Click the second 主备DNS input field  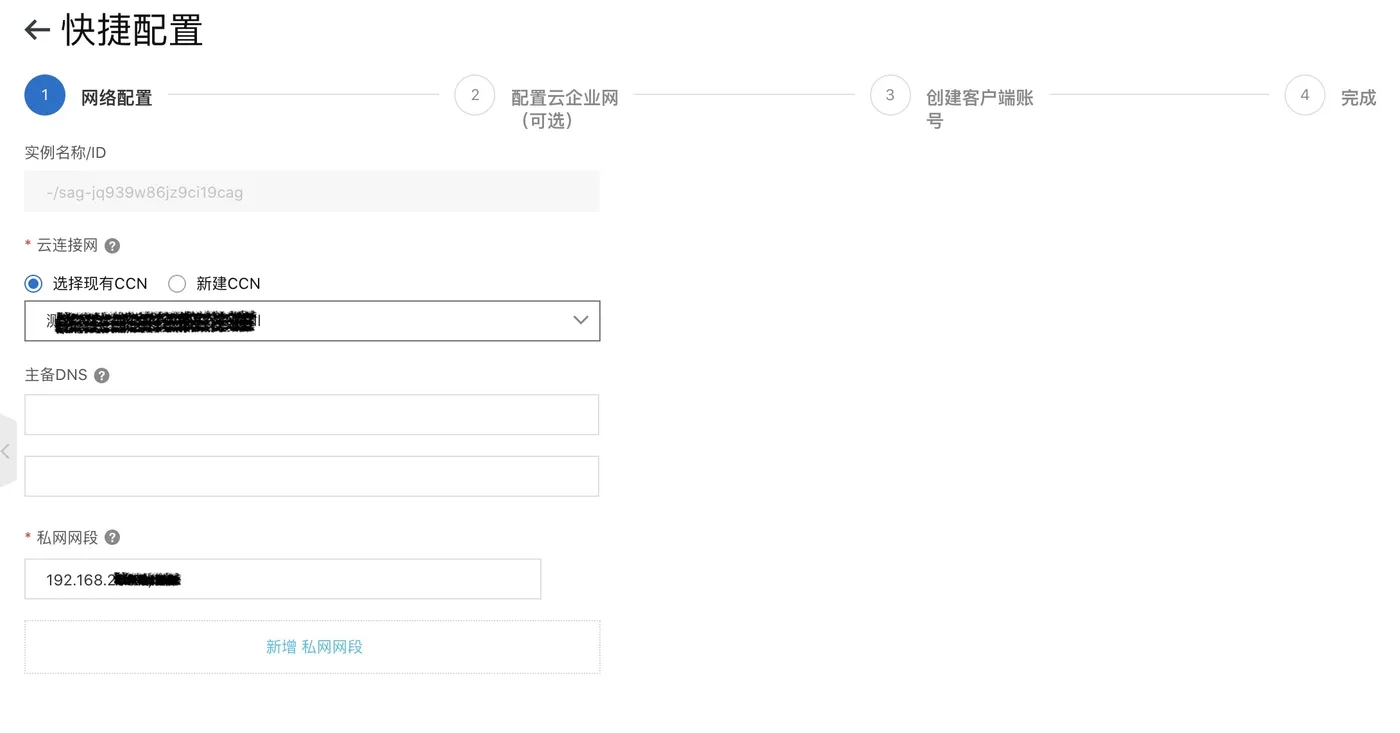click(x=312, y=476)
